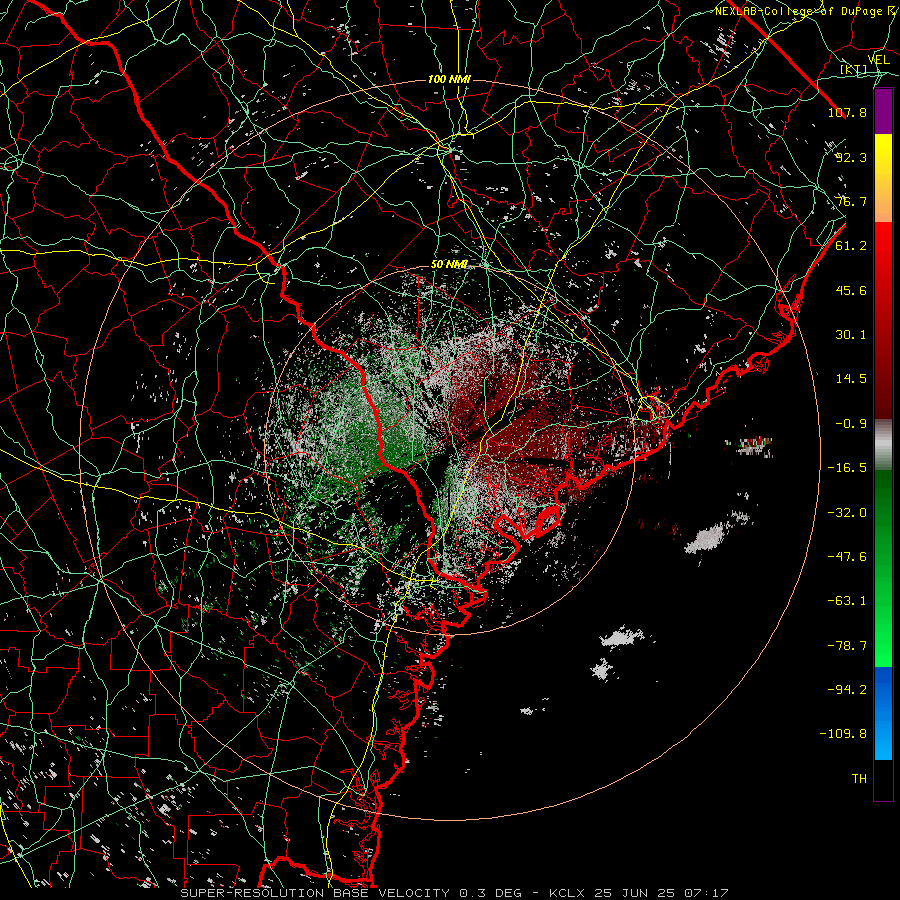Click the -109.8 legend value
This screenshot has height=900, width=900.
coord(843,734)
